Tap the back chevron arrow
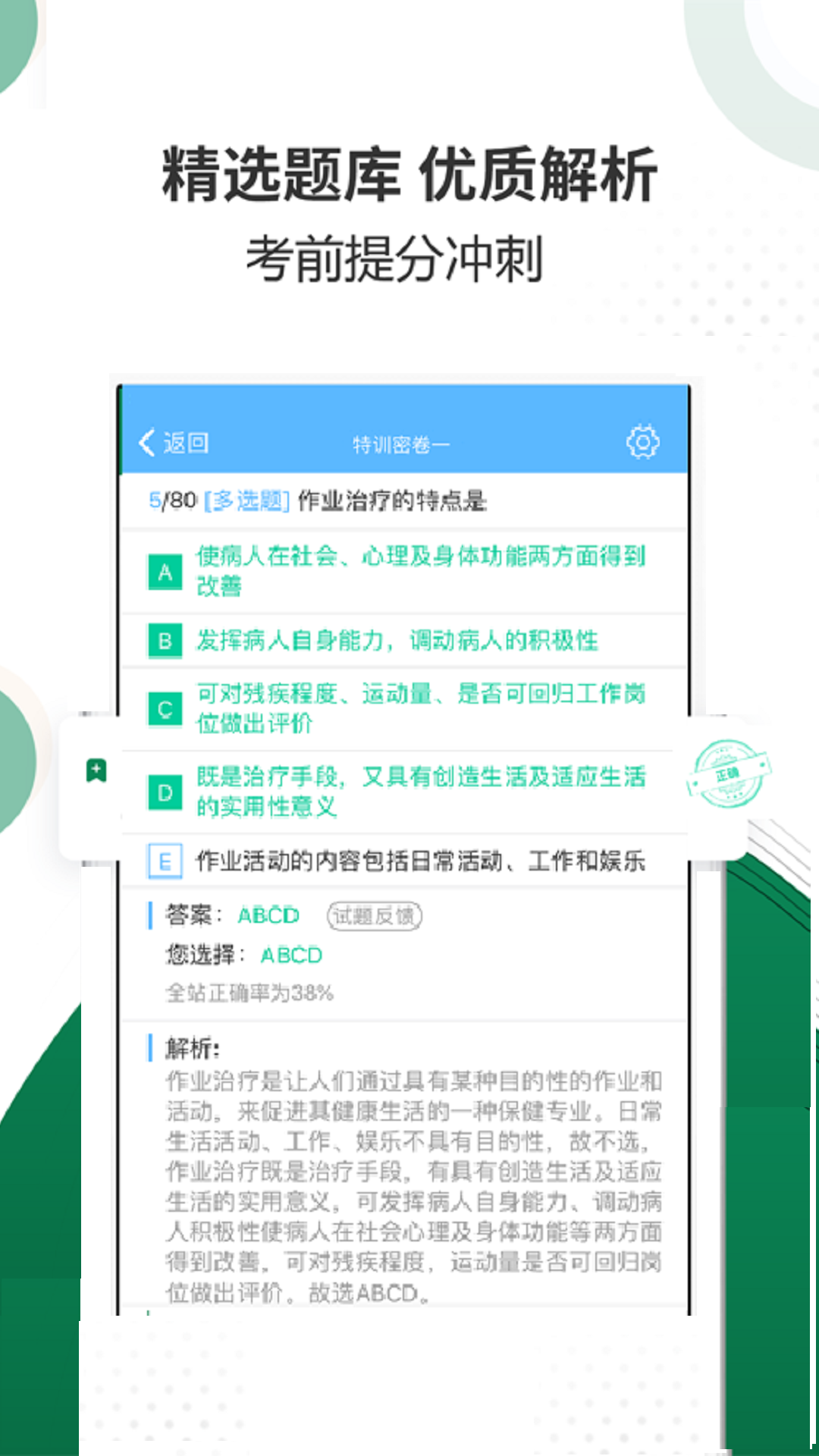 147,443
